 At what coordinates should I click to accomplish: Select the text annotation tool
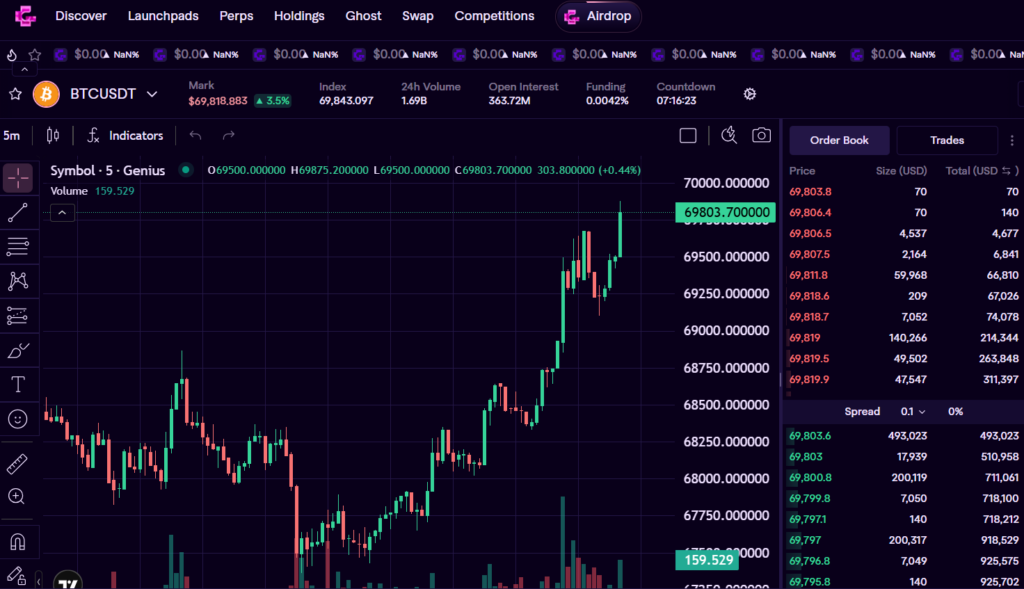point(18,384)
